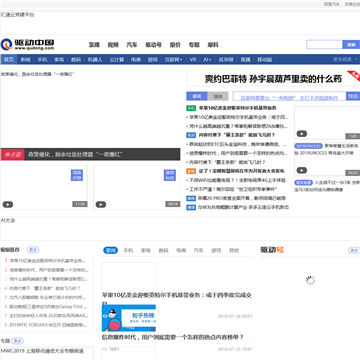This screenshot has width=360, height=360.
Task: Open 报价 in the top header menu
Action: [x=175, y=45]
